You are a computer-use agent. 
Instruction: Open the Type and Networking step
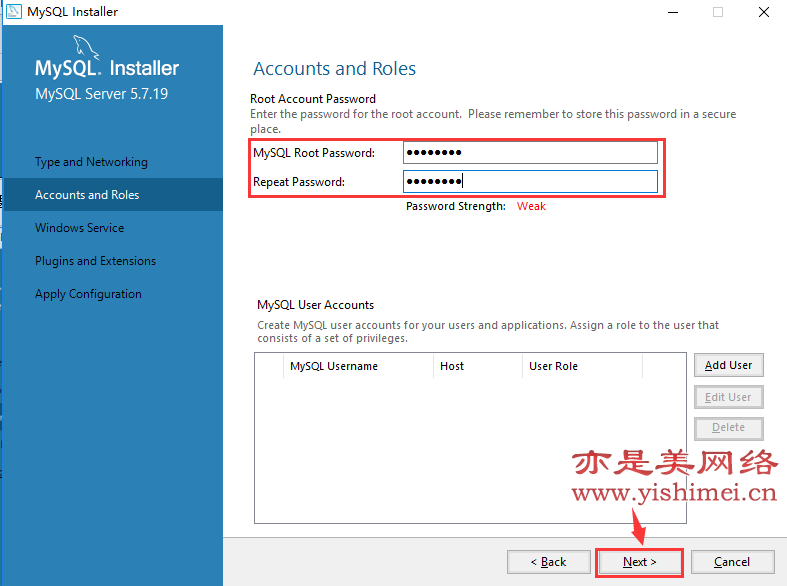coord(91,162)
